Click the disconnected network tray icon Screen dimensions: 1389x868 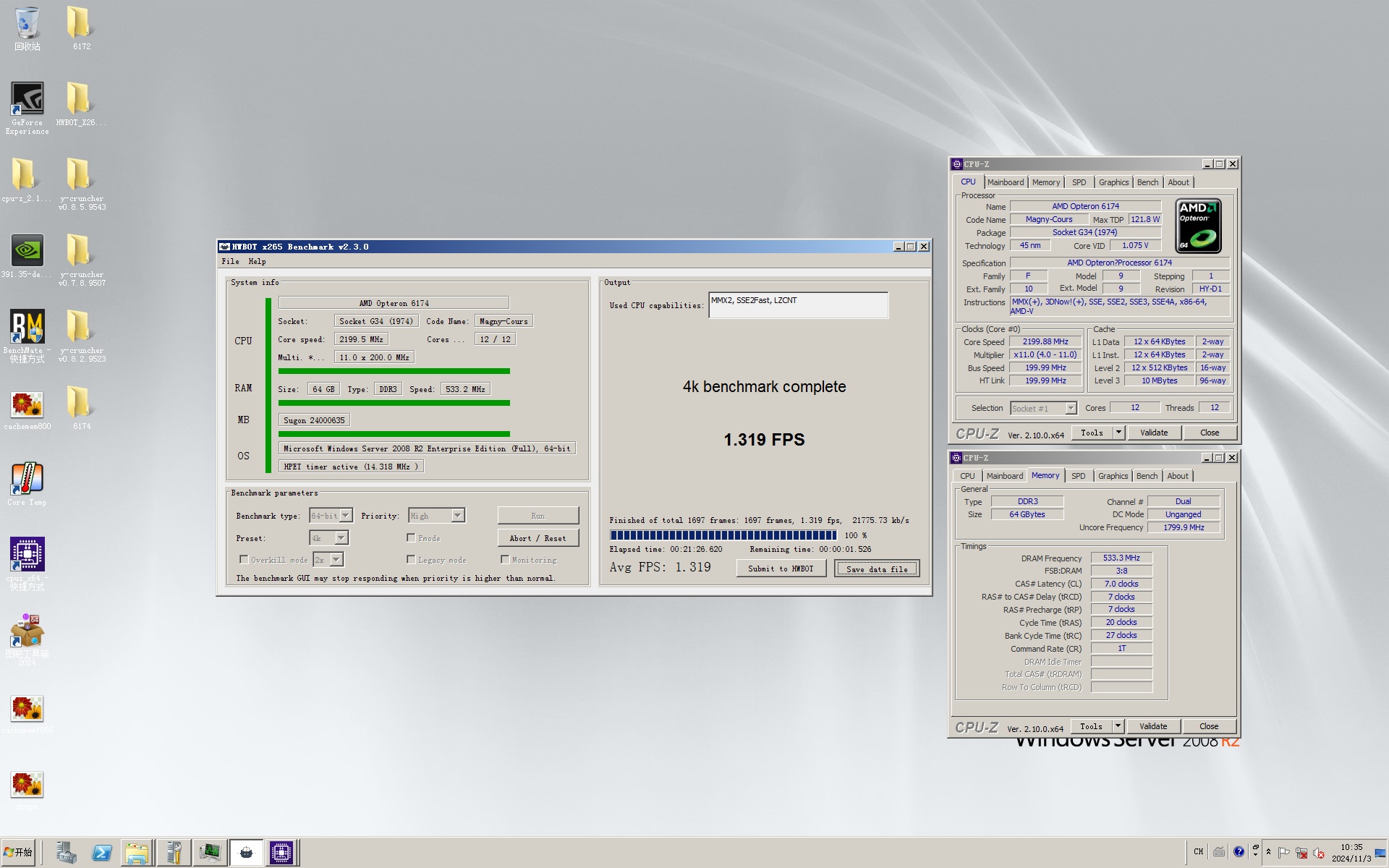pos(1301,853)
